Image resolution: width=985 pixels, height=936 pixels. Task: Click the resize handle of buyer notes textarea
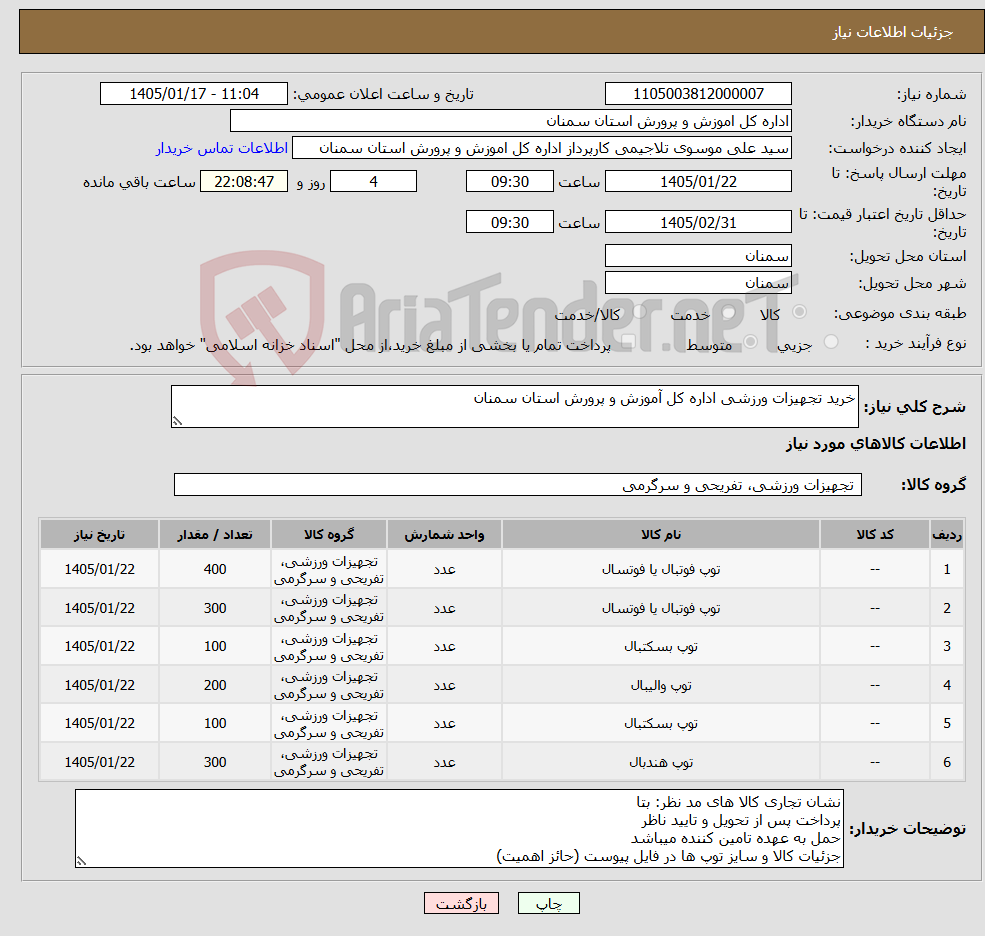81,861
